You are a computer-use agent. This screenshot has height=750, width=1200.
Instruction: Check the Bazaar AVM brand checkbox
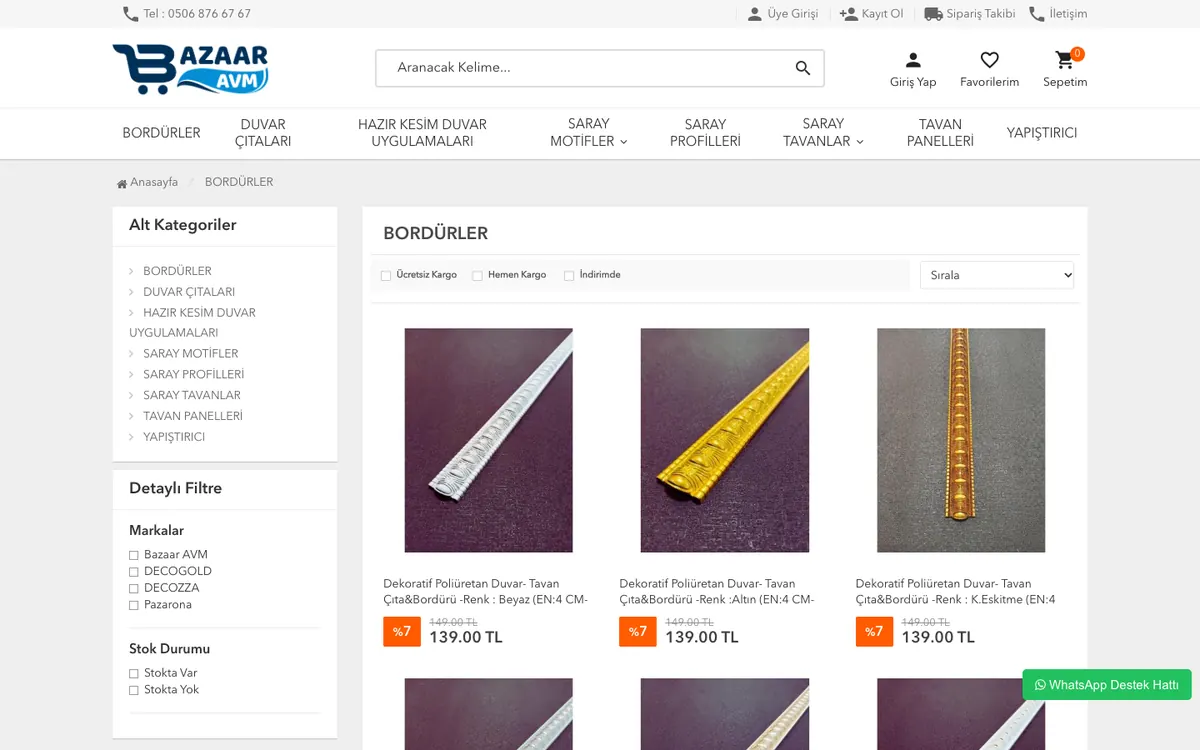[x=134, y=555]
